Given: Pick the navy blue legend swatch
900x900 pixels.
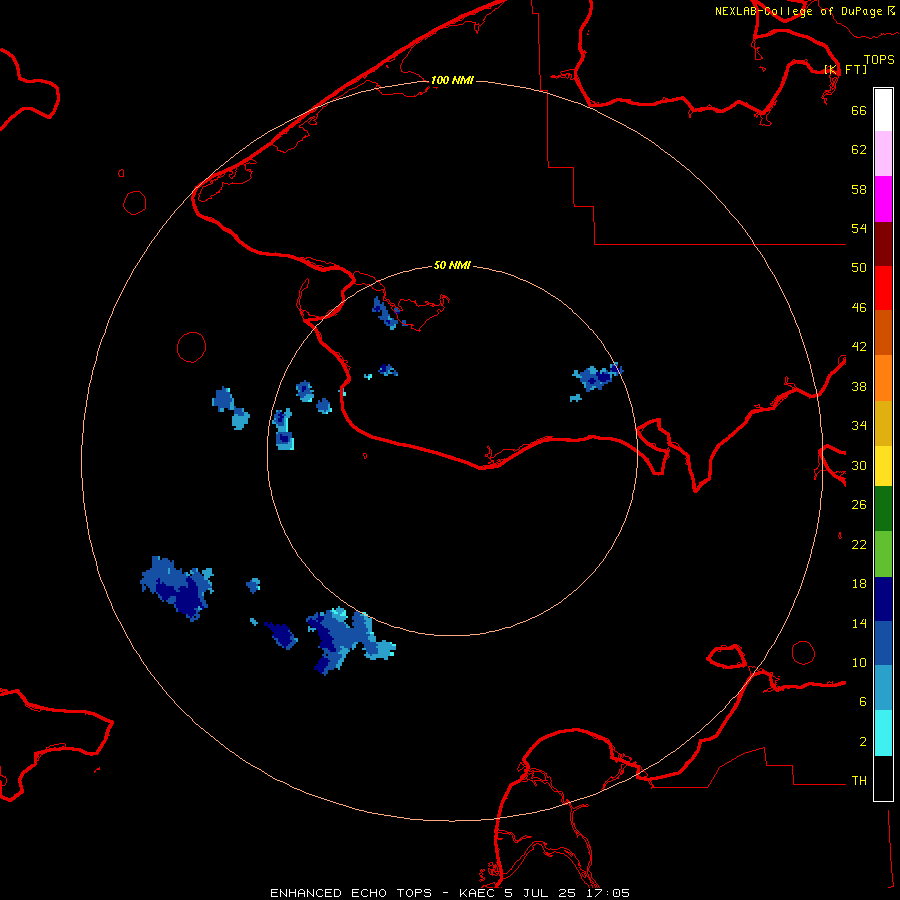Looking at the screenshot, I should point(883,599).
